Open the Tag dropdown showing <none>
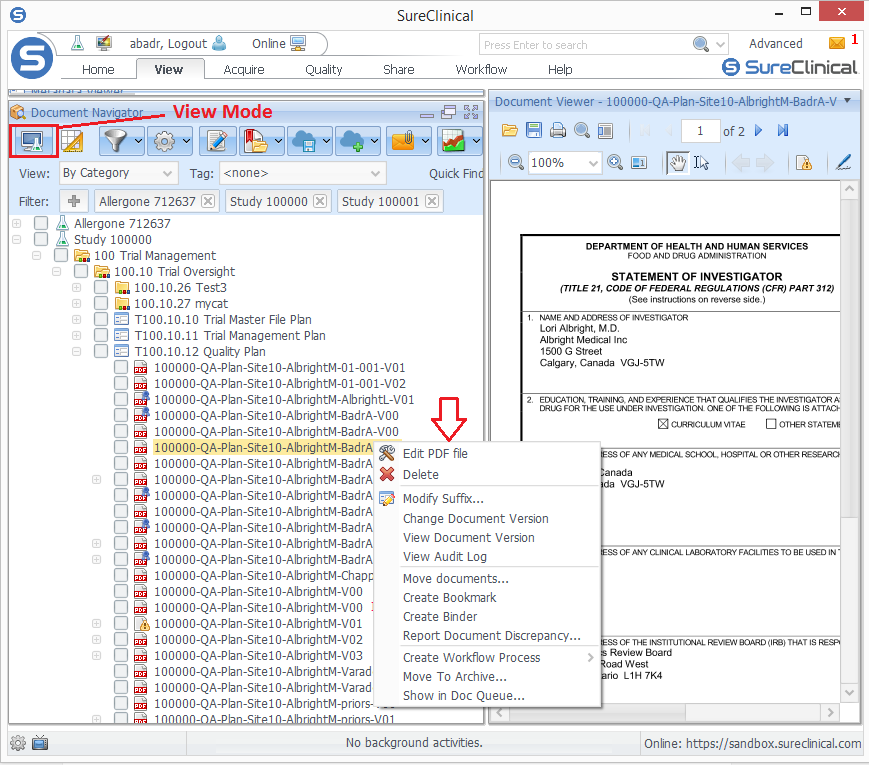Screen dimensions: 869x765 tap(303, 173)
